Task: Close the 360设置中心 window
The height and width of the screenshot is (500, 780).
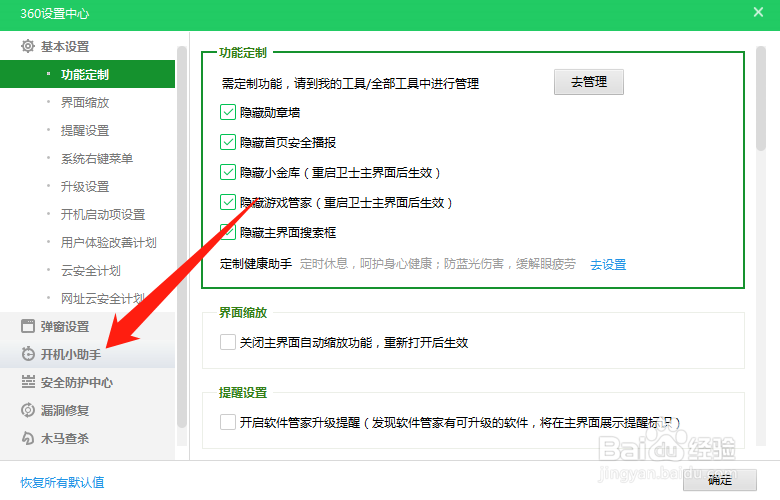Action: coord(758,12)
